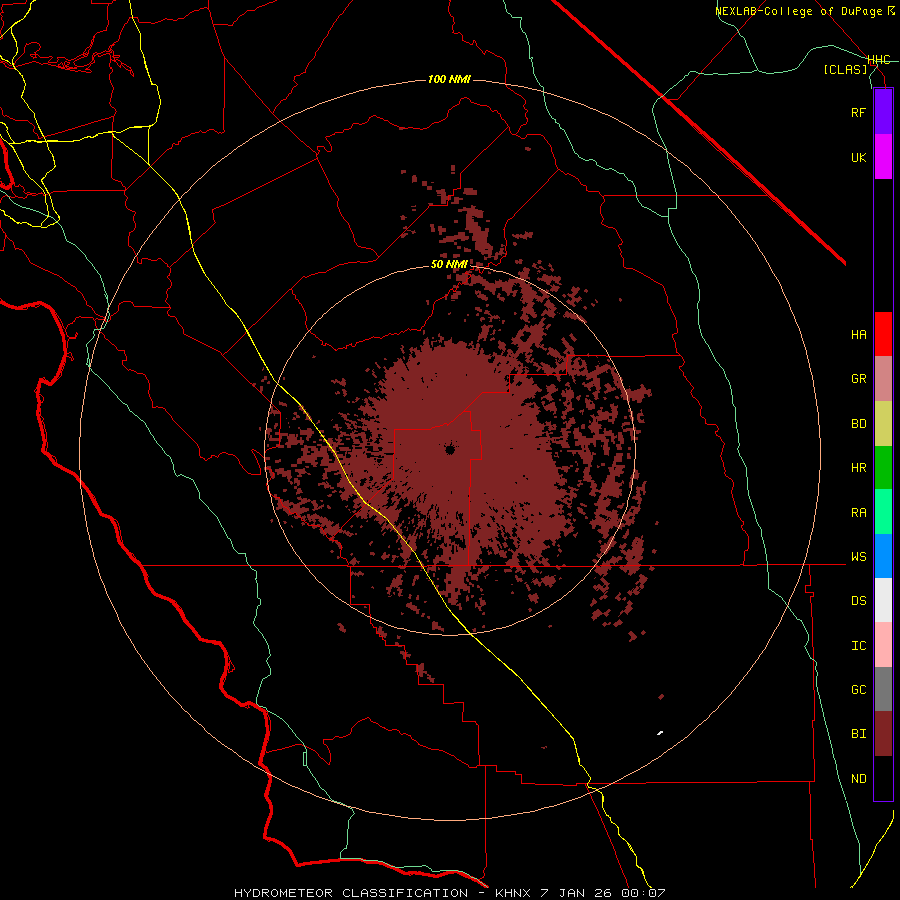Click the GC gray legend color swatch
This screenshot has width=900, height=900.
click(883, 689)
